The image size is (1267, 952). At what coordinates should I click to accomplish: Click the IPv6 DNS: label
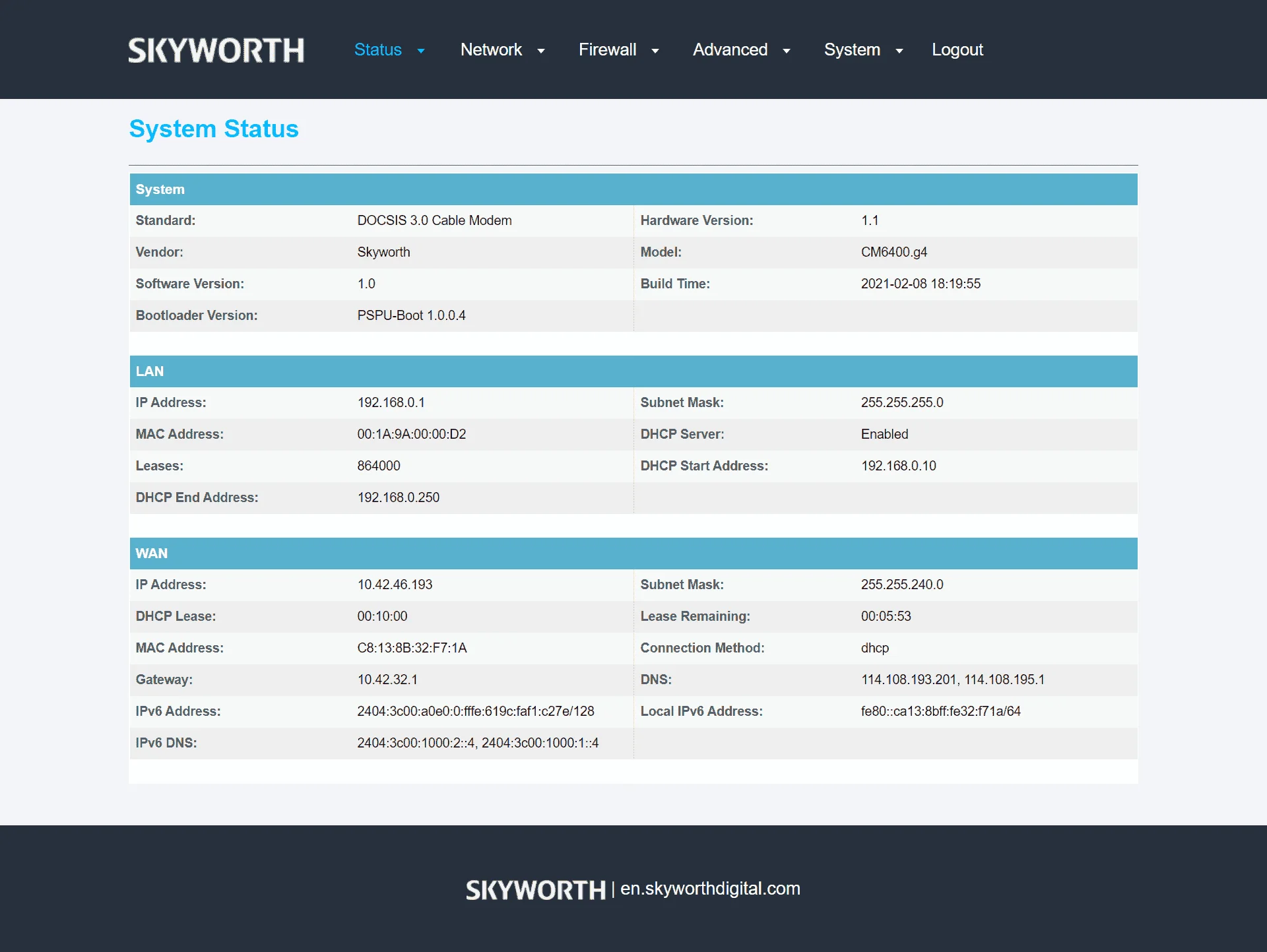point(166,743)
